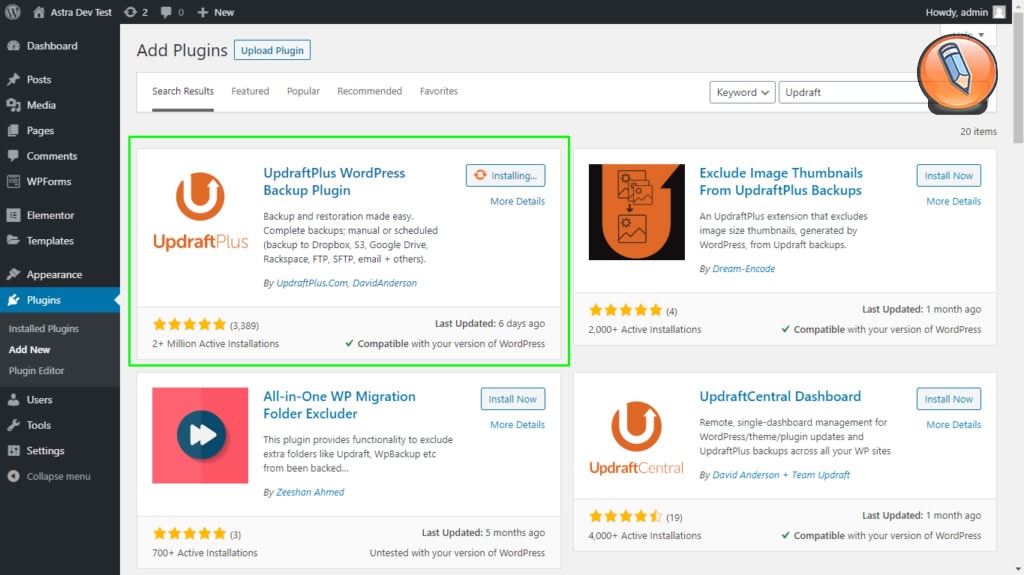The image size is (1024, 575).
Task: Visit the Astra Dev Test site home icon
Action: tap(39, 12)
